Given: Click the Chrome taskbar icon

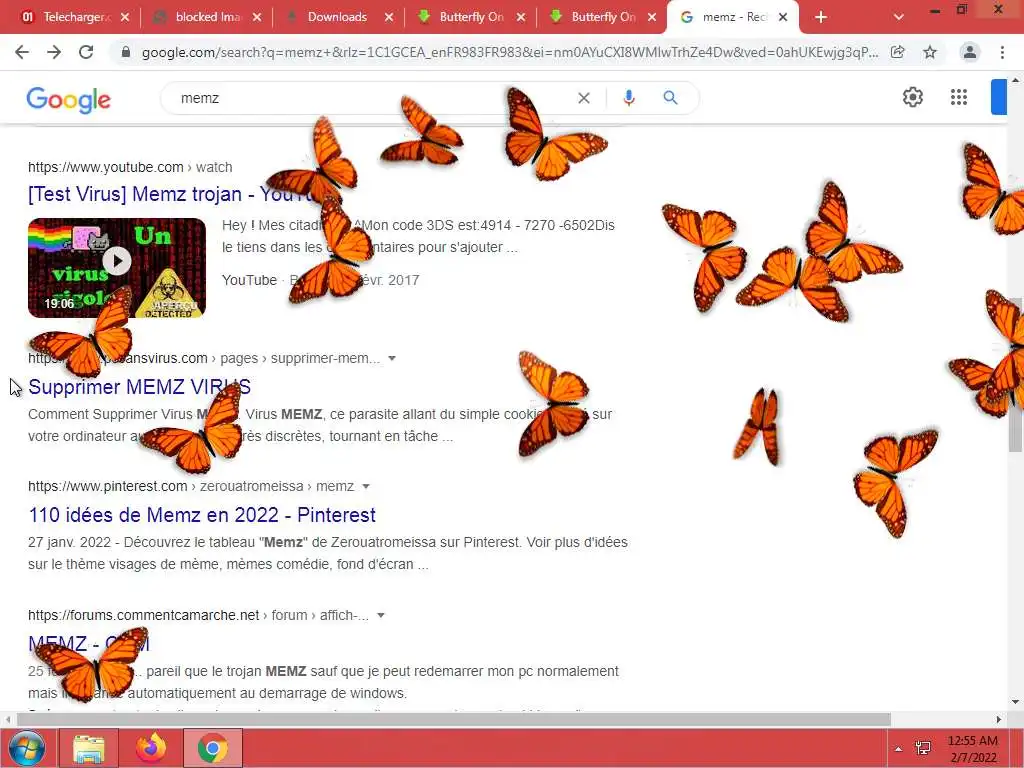Looking at the screenshot, I should [x=213, y=748].
